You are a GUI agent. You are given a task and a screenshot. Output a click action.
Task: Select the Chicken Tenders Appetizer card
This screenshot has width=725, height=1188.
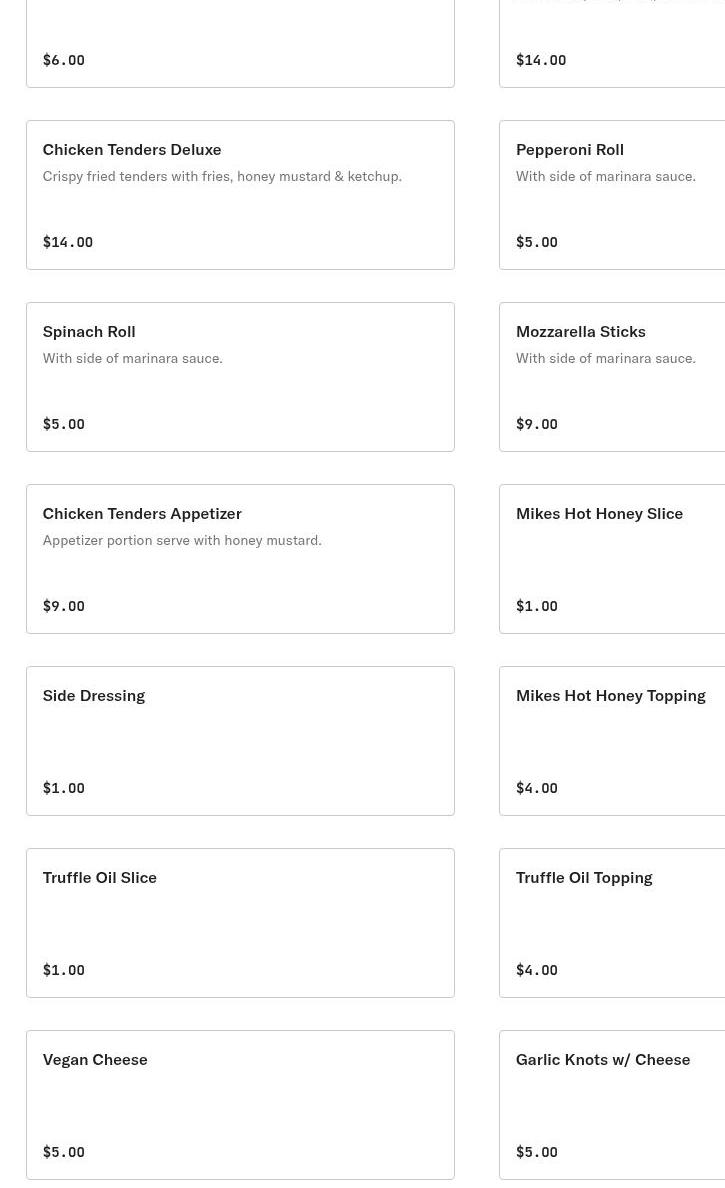[x=240, y=558]
